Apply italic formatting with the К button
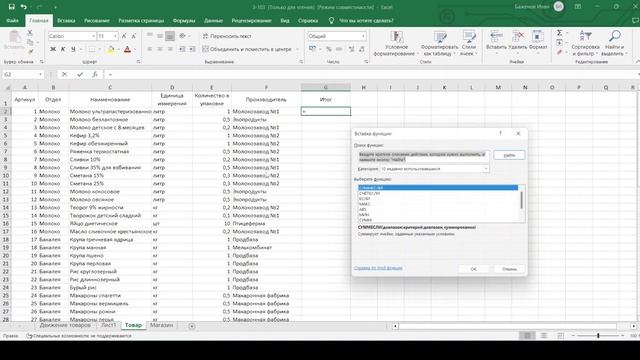640x360 pixels. click(63, 49)
